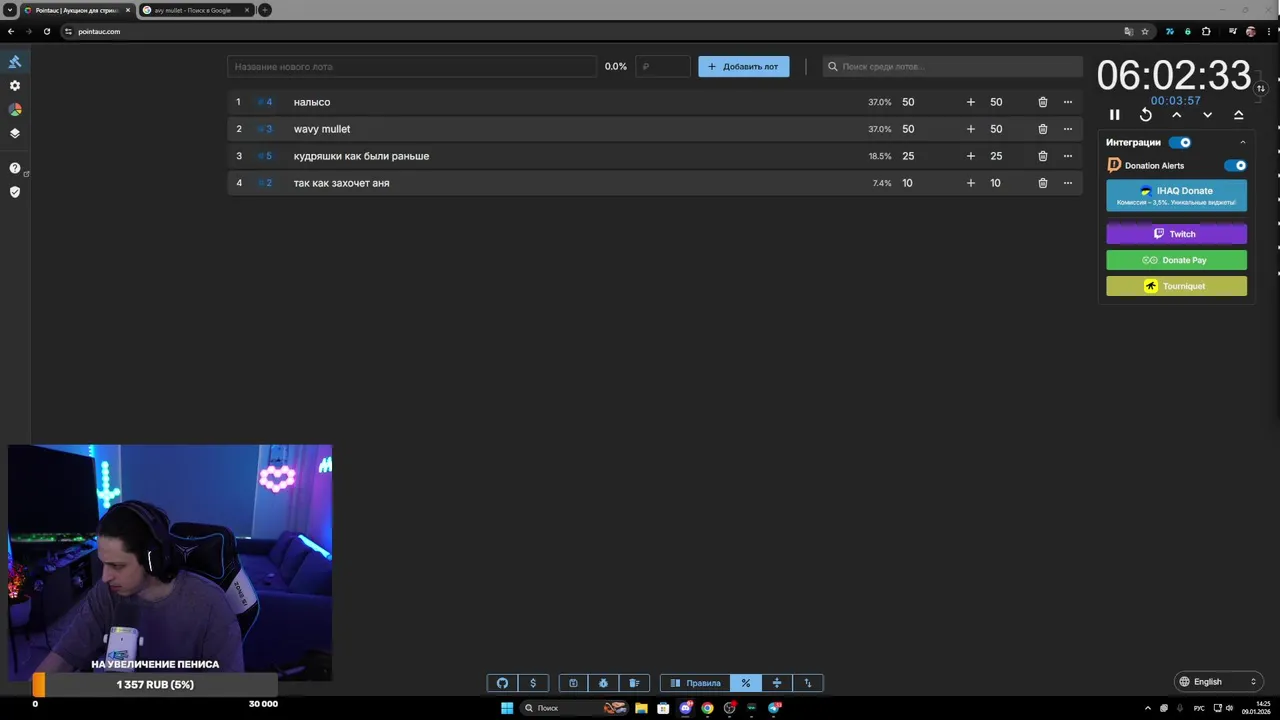Open the Правила rules button
This screenshot has height=720, width=1280.
[x=695, y=683]
